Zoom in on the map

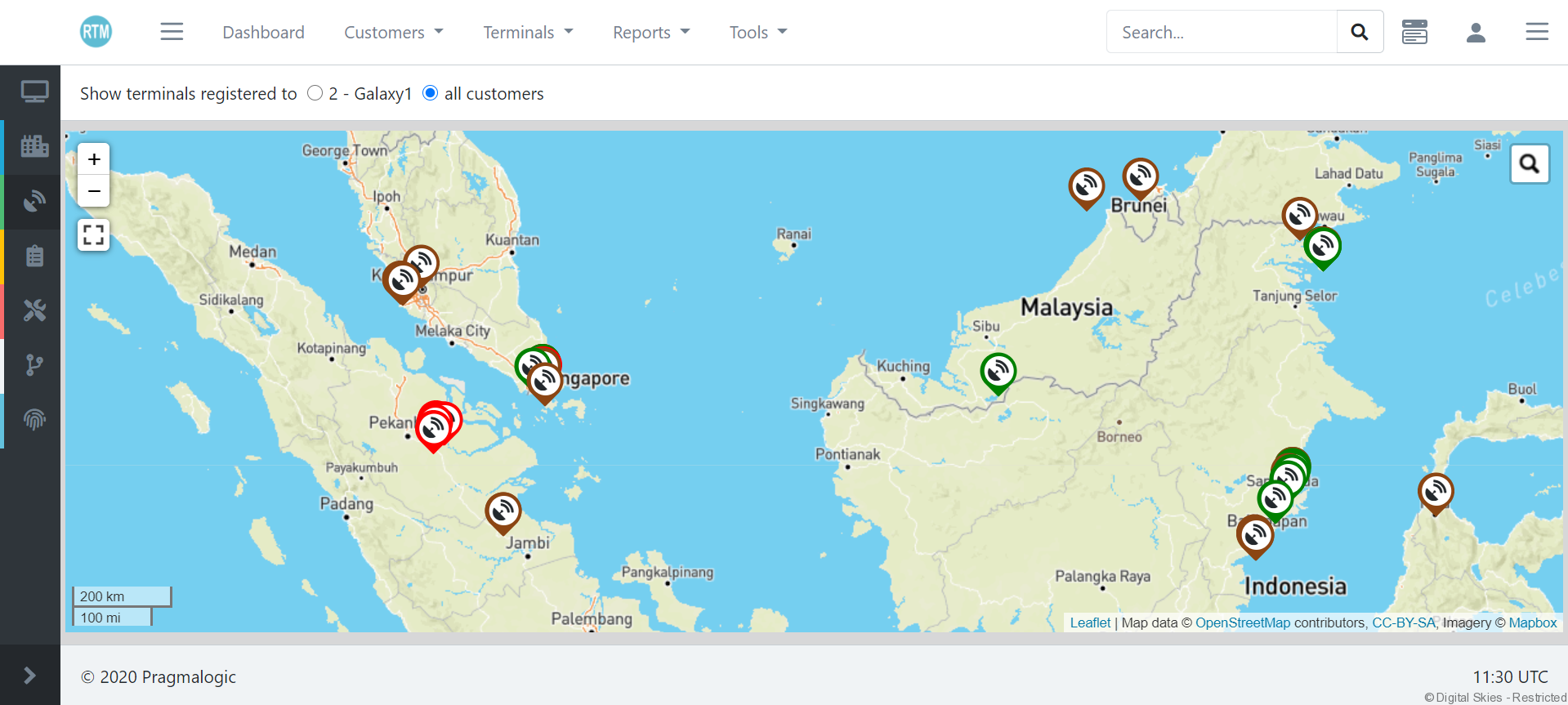(94, 159)
